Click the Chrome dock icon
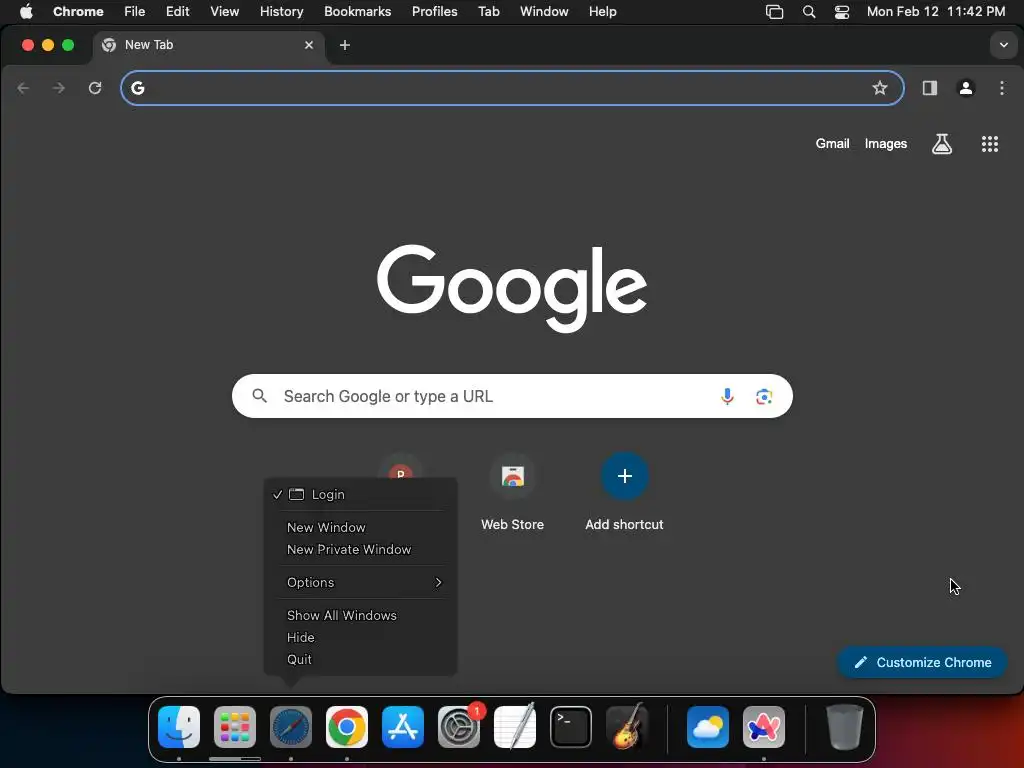This screenshot has height=768, width=1024. (x=347, y=727)
